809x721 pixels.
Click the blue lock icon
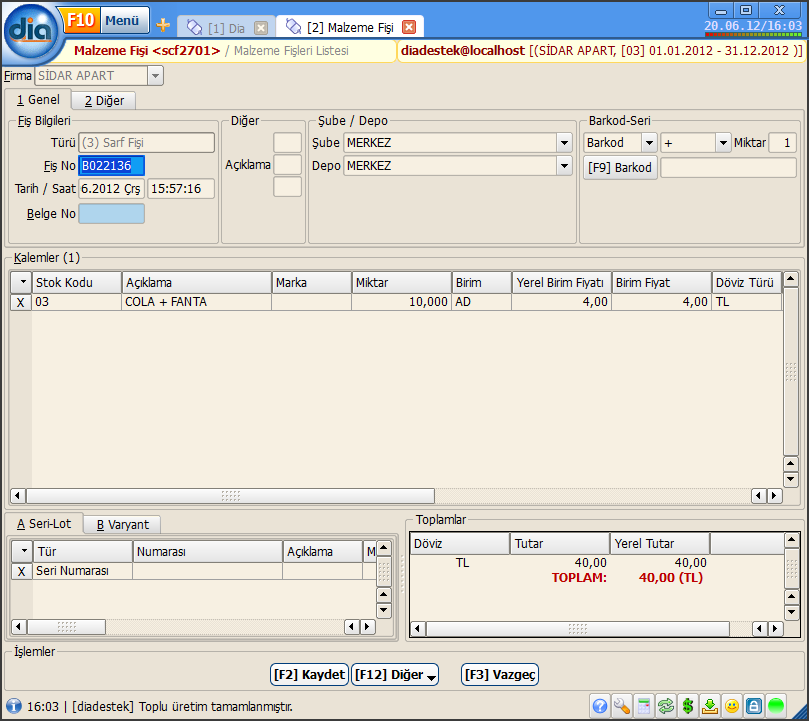[x=754, y=706]
